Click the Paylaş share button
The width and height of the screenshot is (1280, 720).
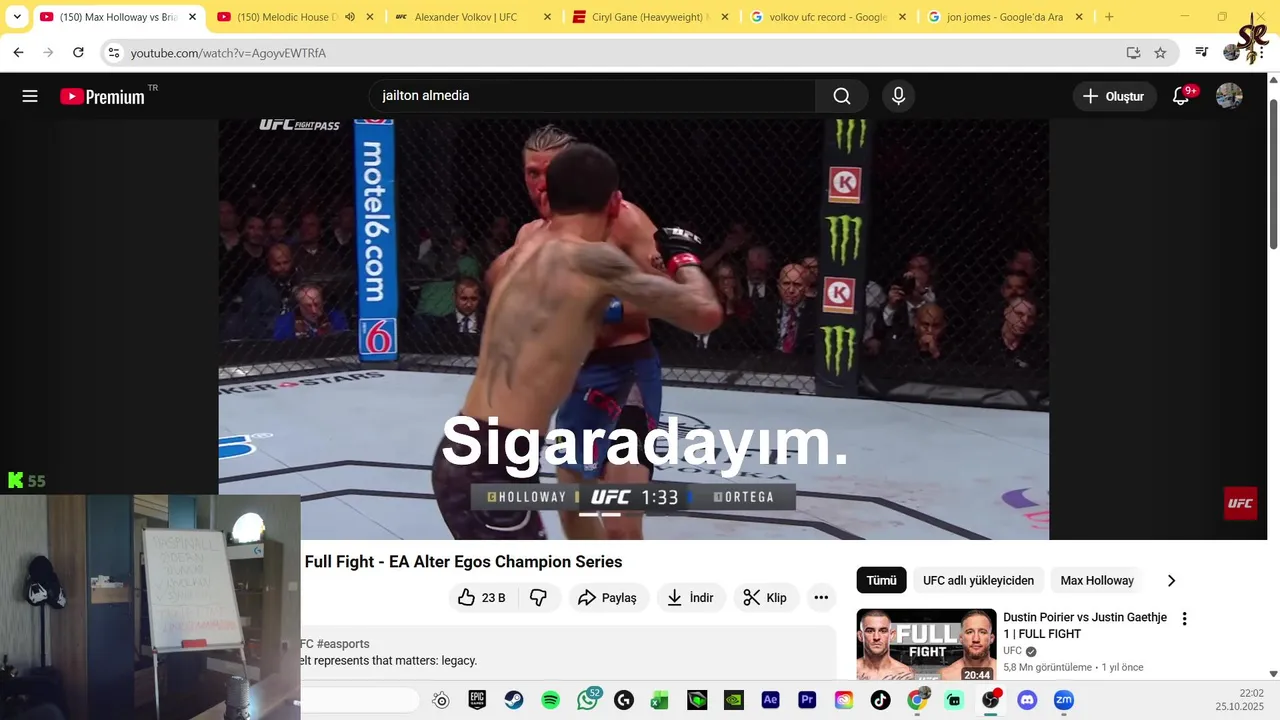pyautogui.click(x=609, y=598)
